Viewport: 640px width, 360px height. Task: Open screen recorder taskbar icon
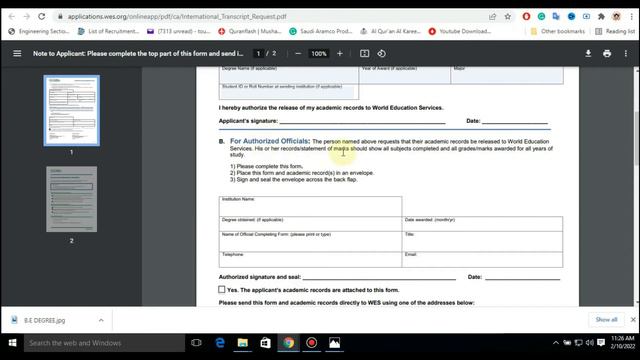click(311, 343)
